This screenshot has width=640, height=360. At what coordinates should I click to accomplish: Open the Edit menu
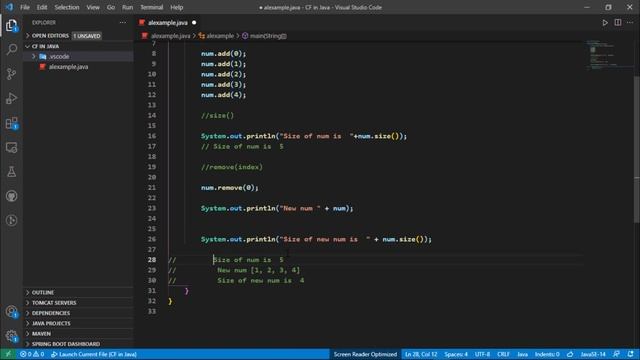[42, 7]
